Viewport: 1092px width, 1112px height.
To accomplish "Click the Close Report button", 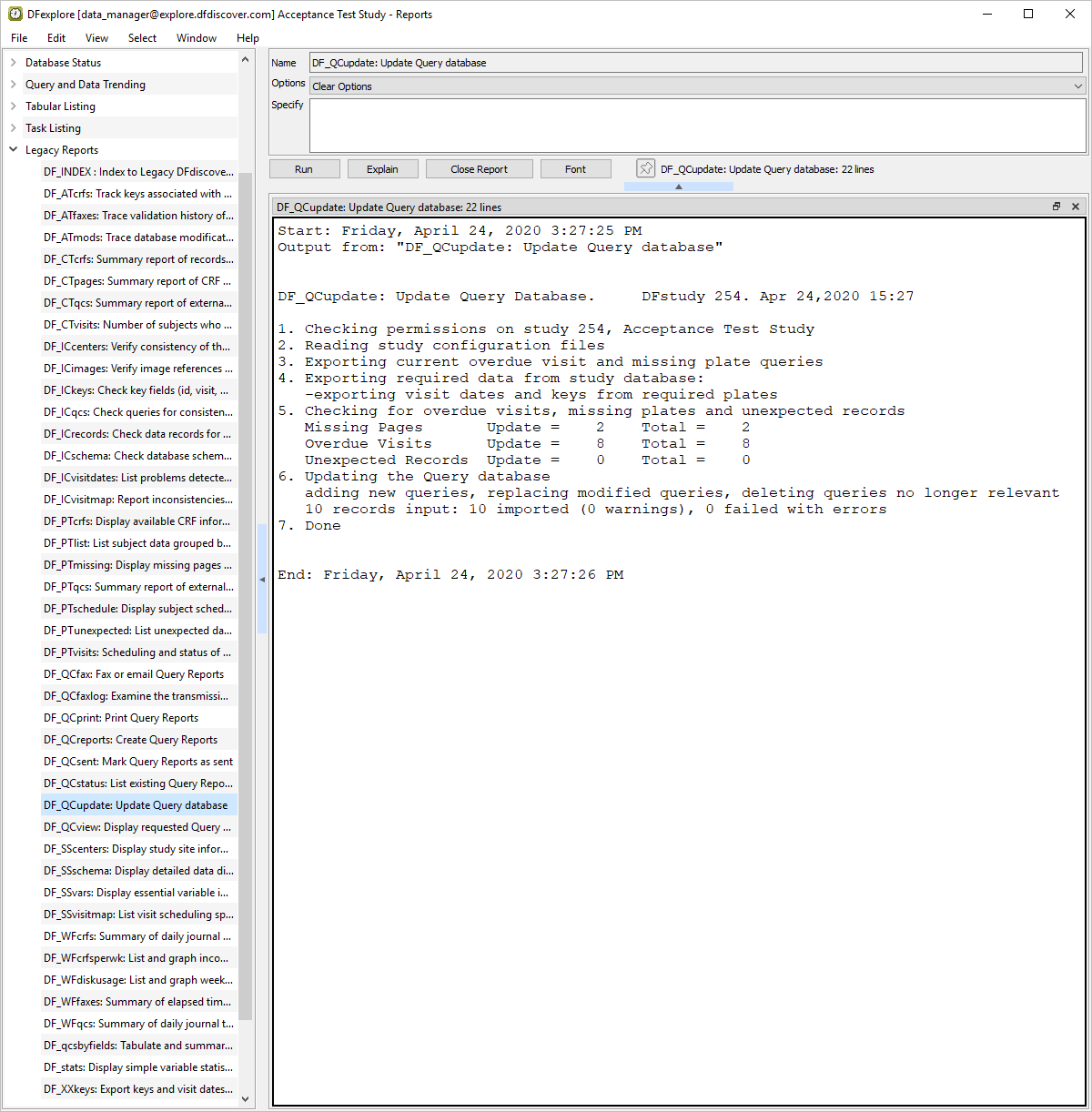I will coord(479,169).
